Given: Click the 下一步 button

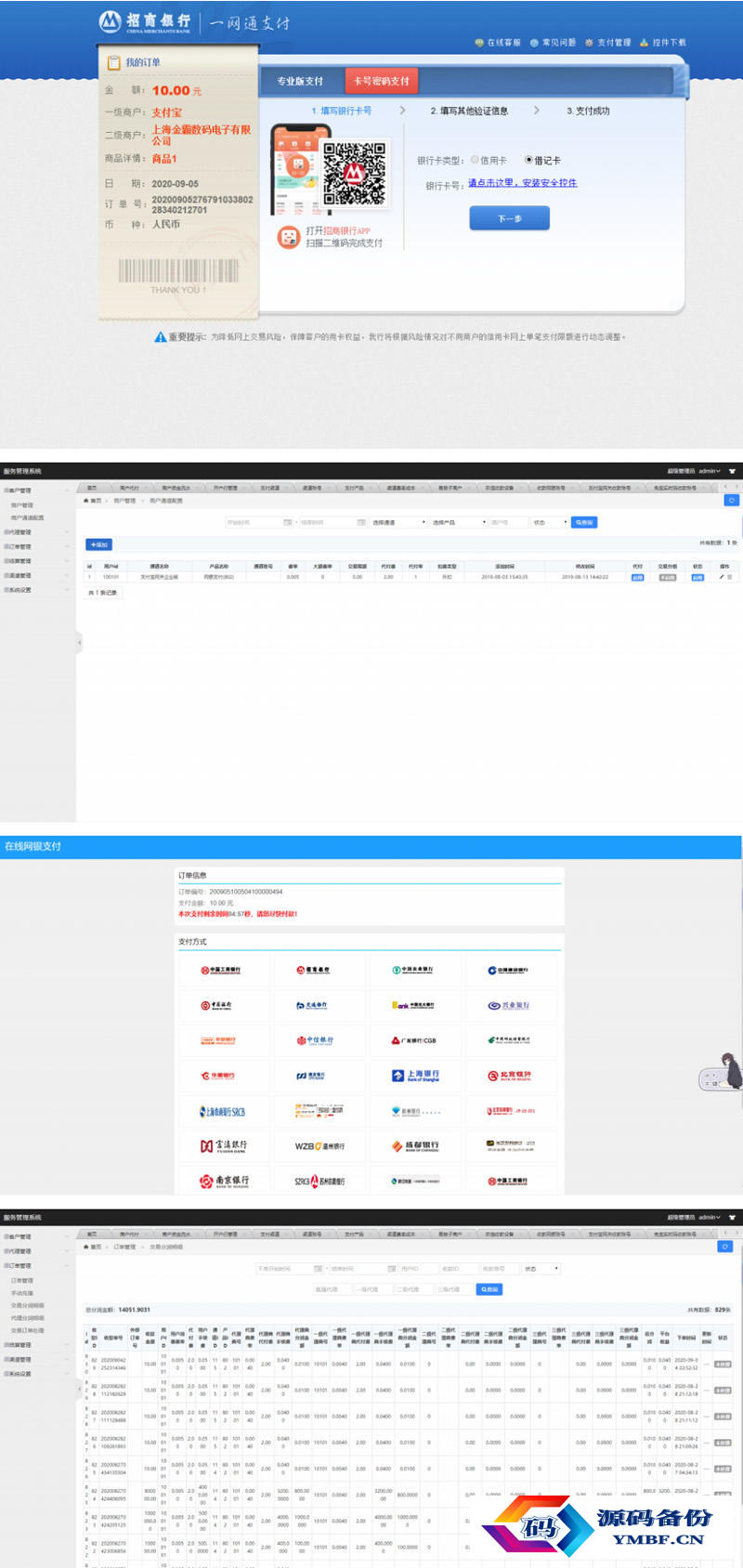Looking at the screenshot, I should pos(509,218).
